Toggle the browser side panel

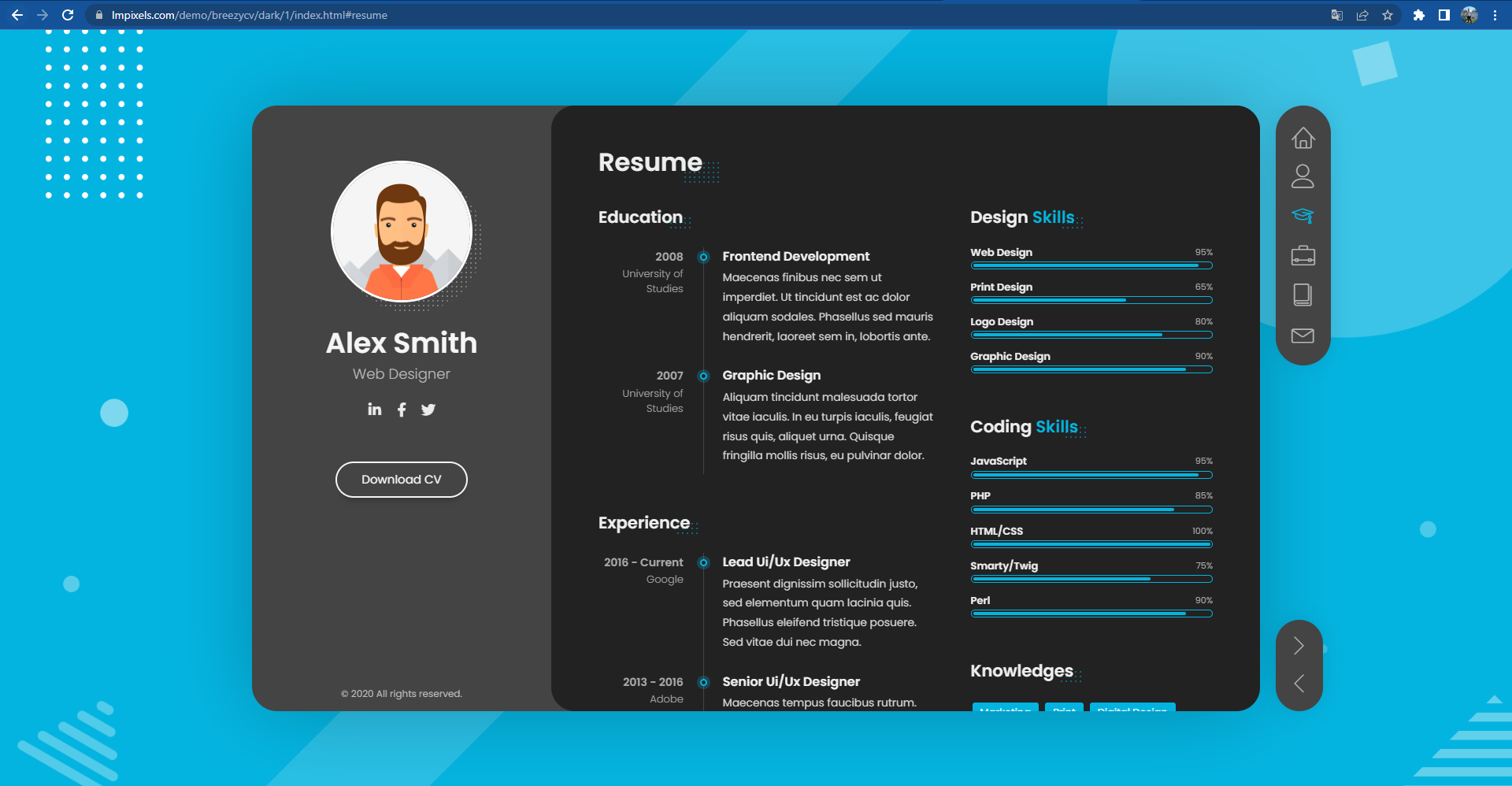(1444, 15)
